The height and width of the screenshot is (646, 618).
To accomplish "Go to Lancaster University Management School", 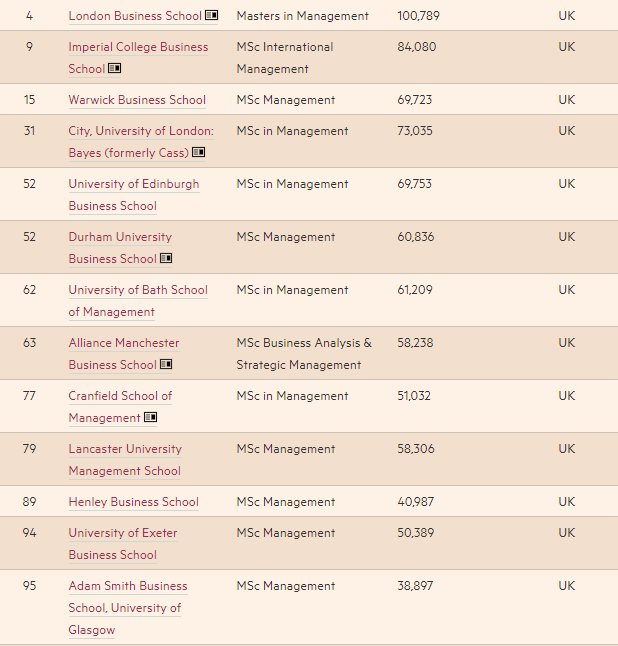I will (x=125, y=460).
